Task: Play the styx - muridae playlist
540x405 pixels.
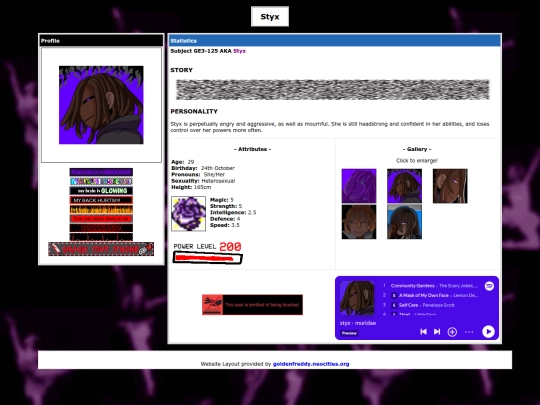Action: 488,332
